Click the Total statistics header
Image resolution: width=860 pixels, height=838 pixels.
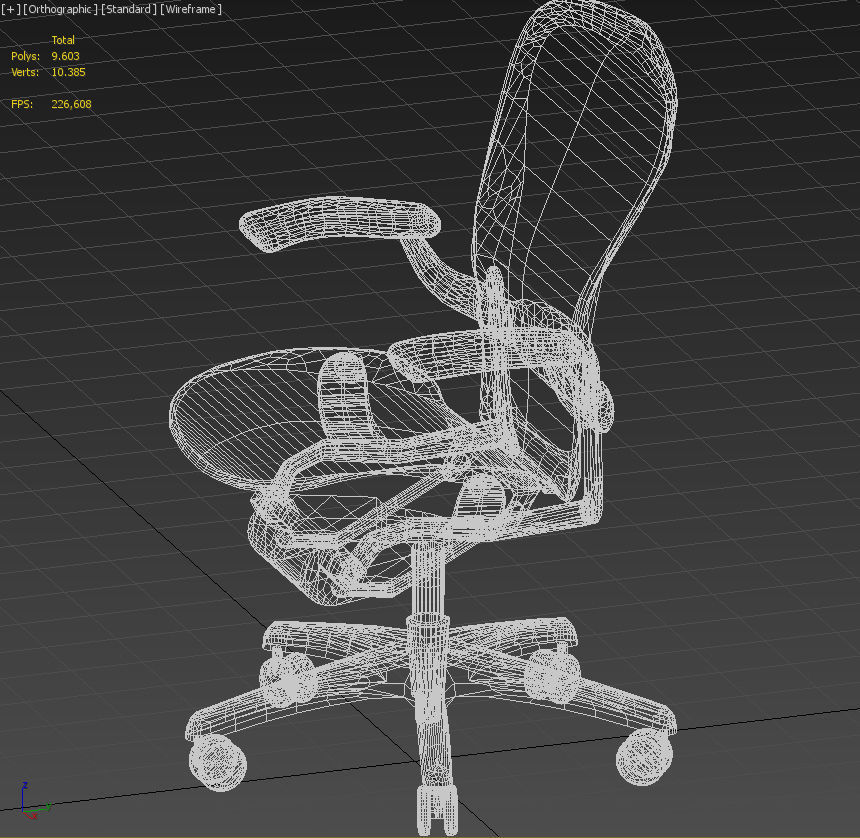tap(63, 40)
